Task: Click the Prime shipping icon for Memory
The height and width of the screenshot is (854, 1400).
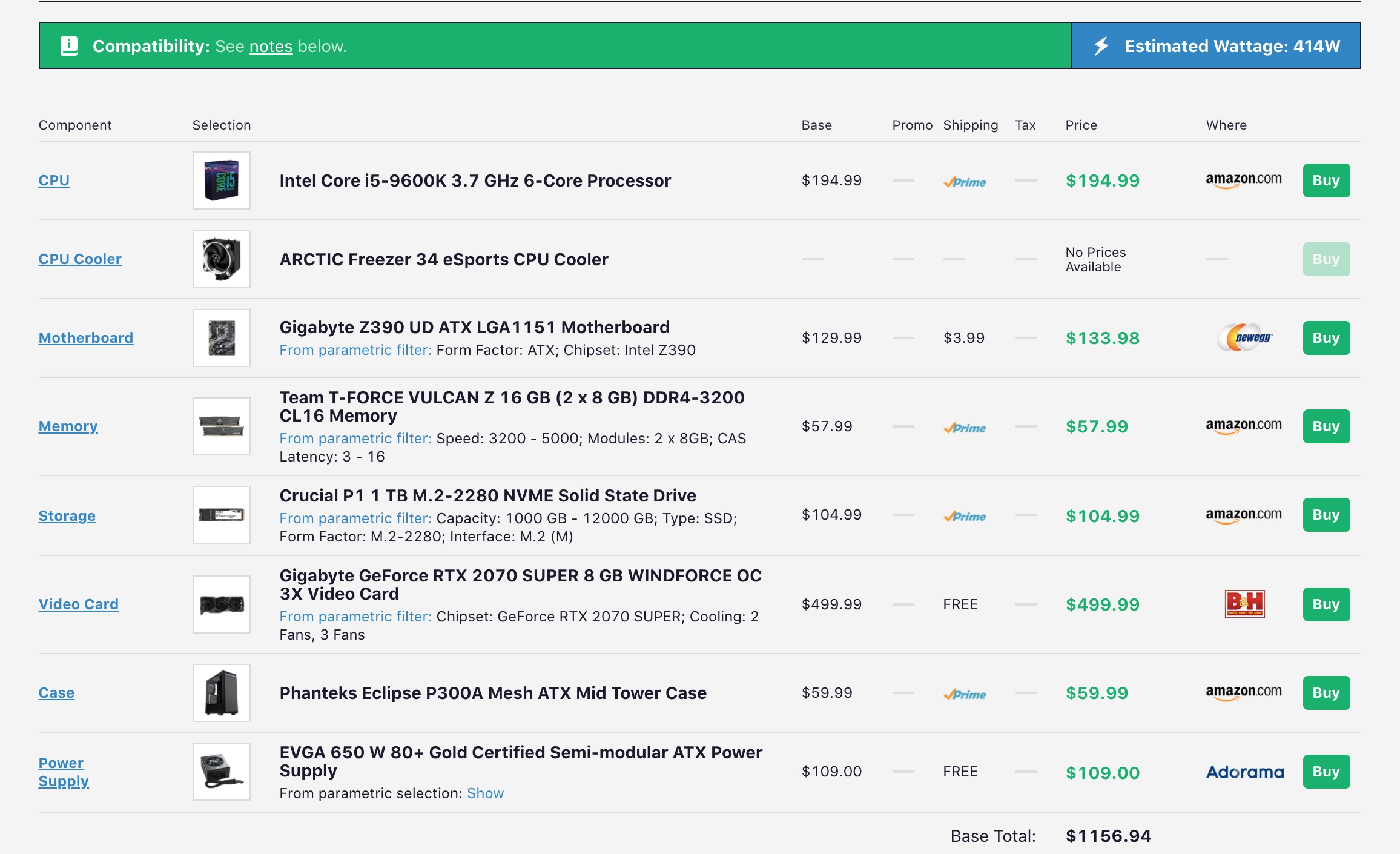Action: [x=965, y=428]
